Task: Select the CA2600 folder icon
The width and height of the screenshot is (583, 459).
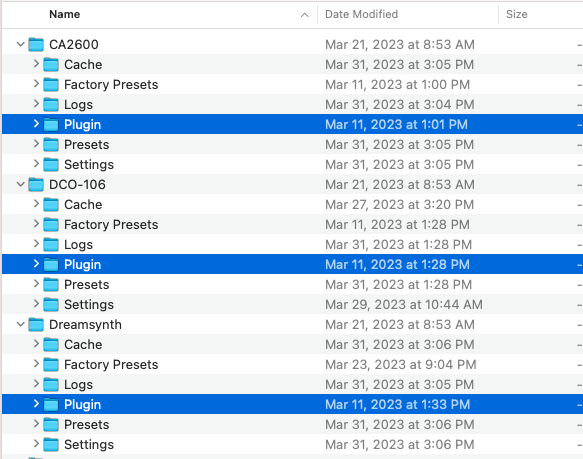Action: 36,45
